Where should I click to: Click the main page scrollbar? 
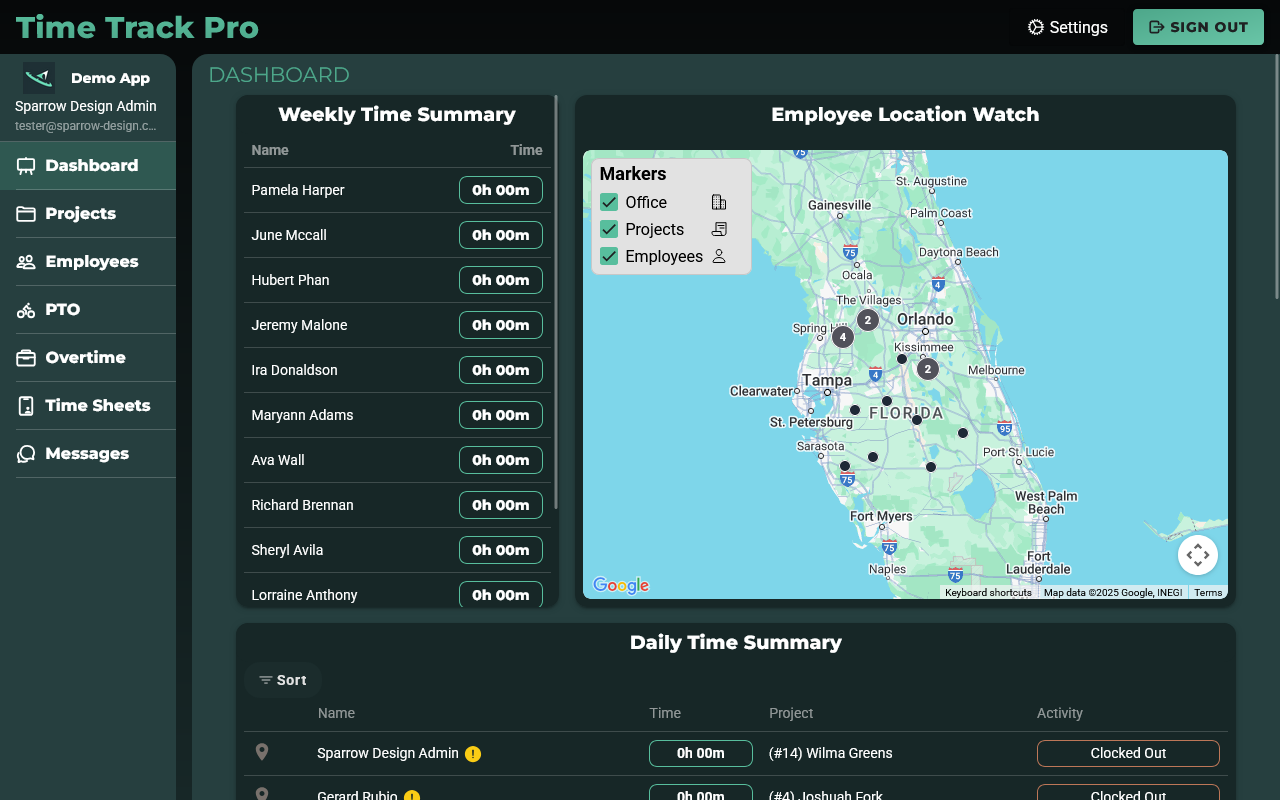point(1276,176)
